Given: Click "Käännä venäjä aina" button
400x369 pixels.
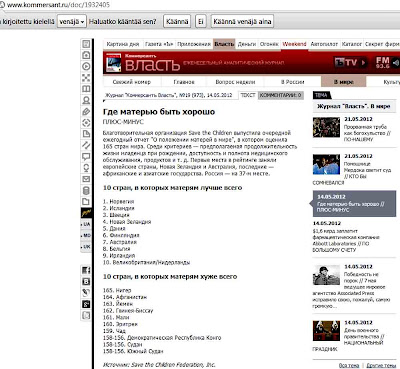Looking at the screenshot, I should (242, 22).
